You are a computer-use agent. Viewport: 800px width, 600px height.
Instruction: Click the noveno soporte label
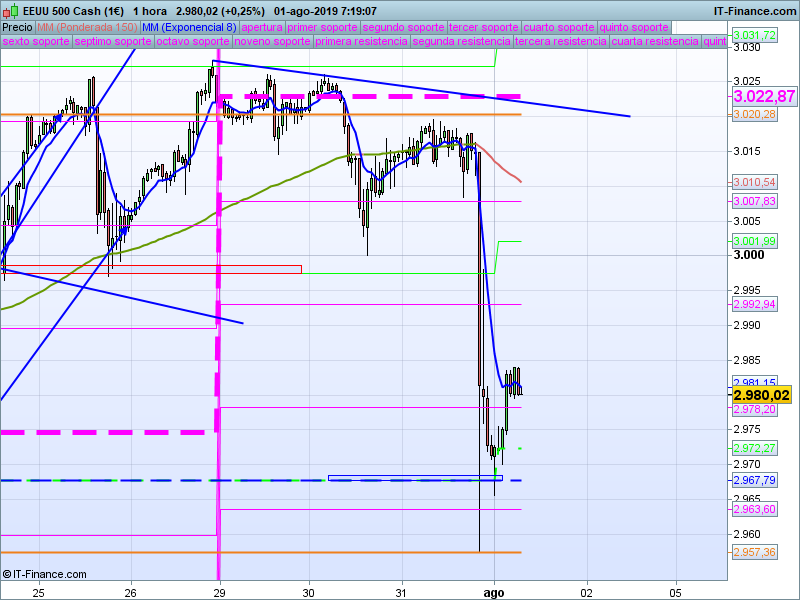click(x=272, y=41)
